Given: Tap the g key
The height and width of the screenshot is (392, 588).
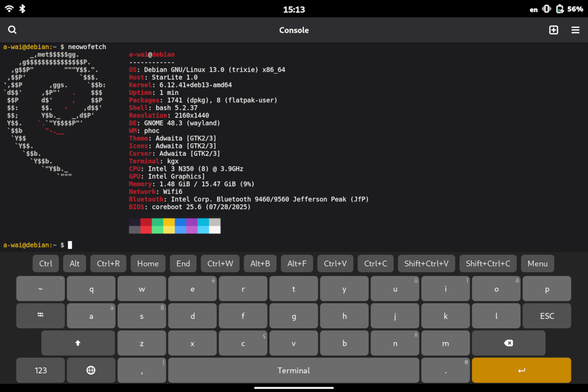Looking at the screenshot, I should coord(293,315).
